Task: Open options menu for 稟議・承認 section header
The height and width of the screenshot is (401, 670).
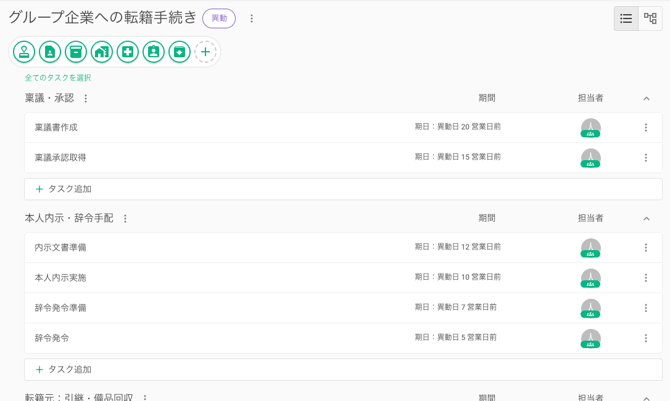Action: point(86,99)
